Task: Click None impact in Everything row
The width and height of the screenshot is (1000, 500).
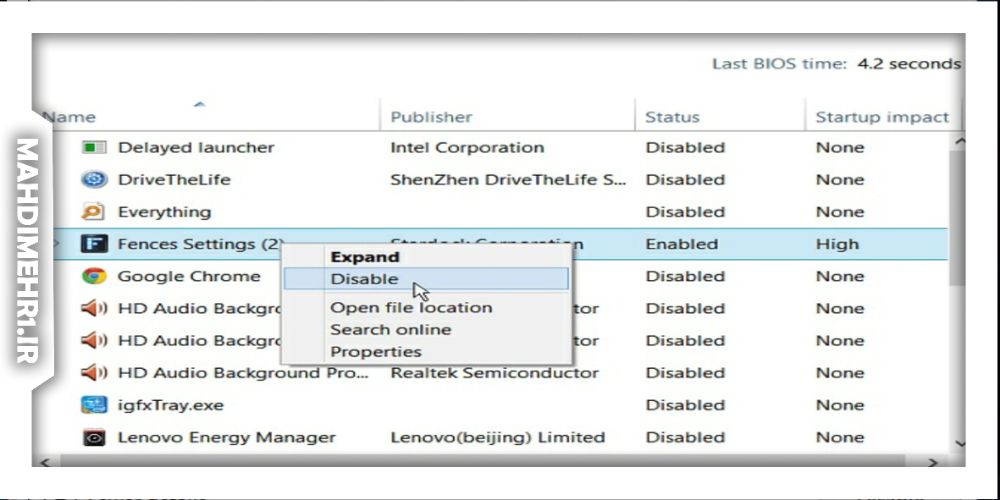Action: coord(840,212)
